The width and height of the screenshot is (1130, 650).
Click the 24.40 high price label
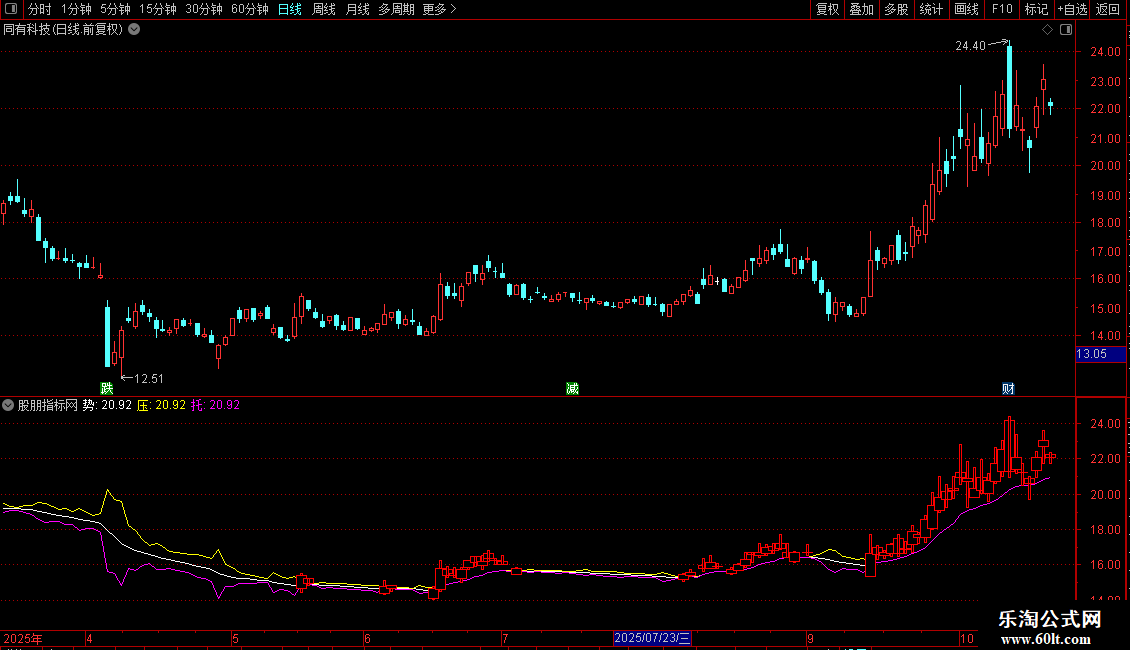(970, 46)
